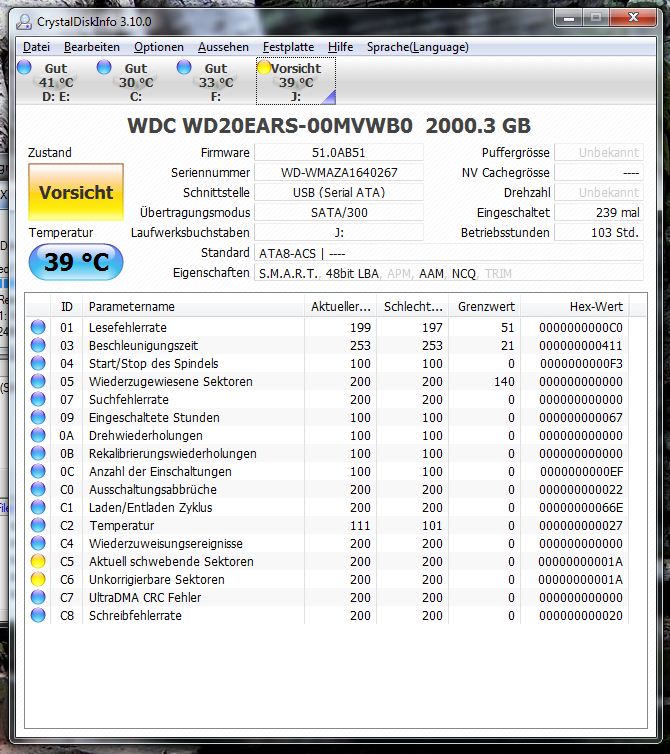Click the CrystalDiskInfo title bar icon

tap(24, 22)
